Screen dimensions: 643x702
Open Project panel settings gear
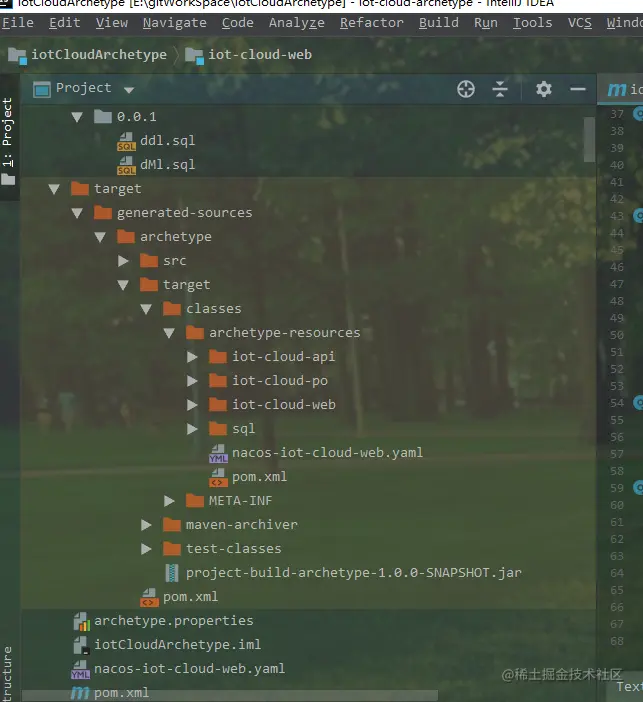point(544,89)
